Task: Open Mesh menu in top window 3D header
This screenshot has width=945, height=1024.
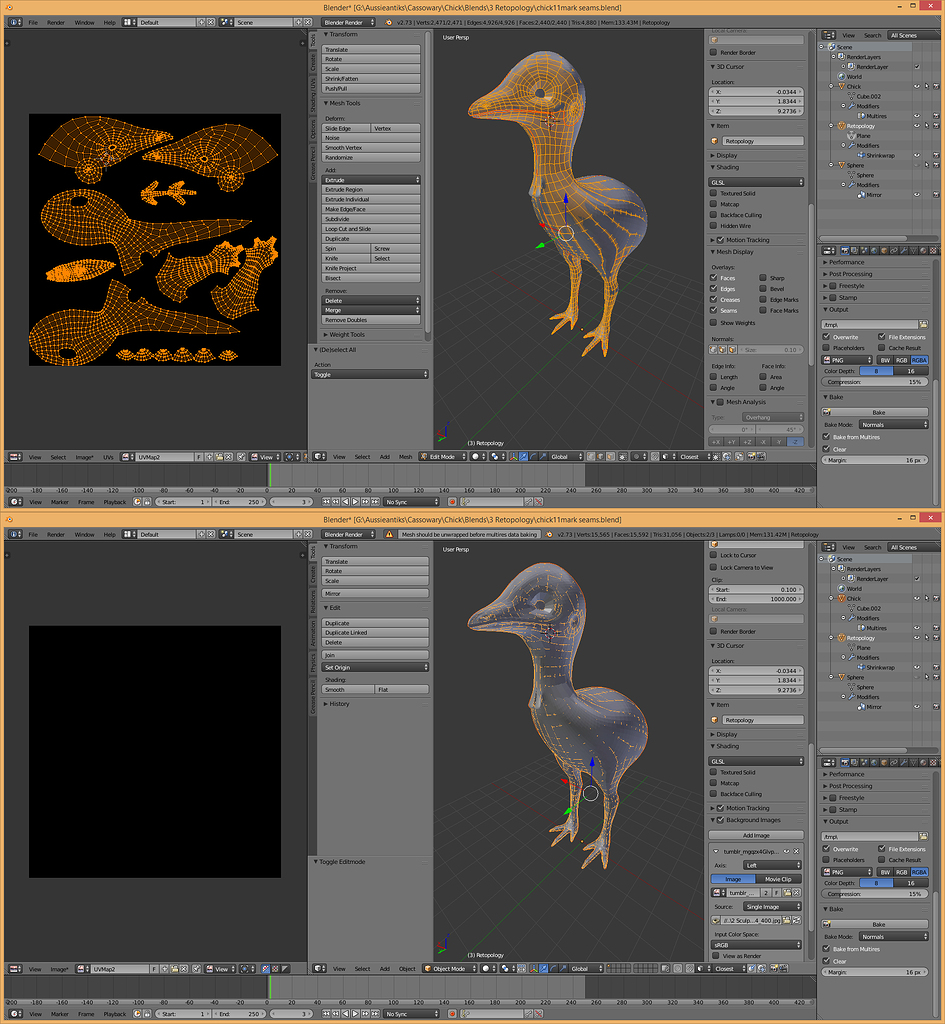Action: (406, 456)
